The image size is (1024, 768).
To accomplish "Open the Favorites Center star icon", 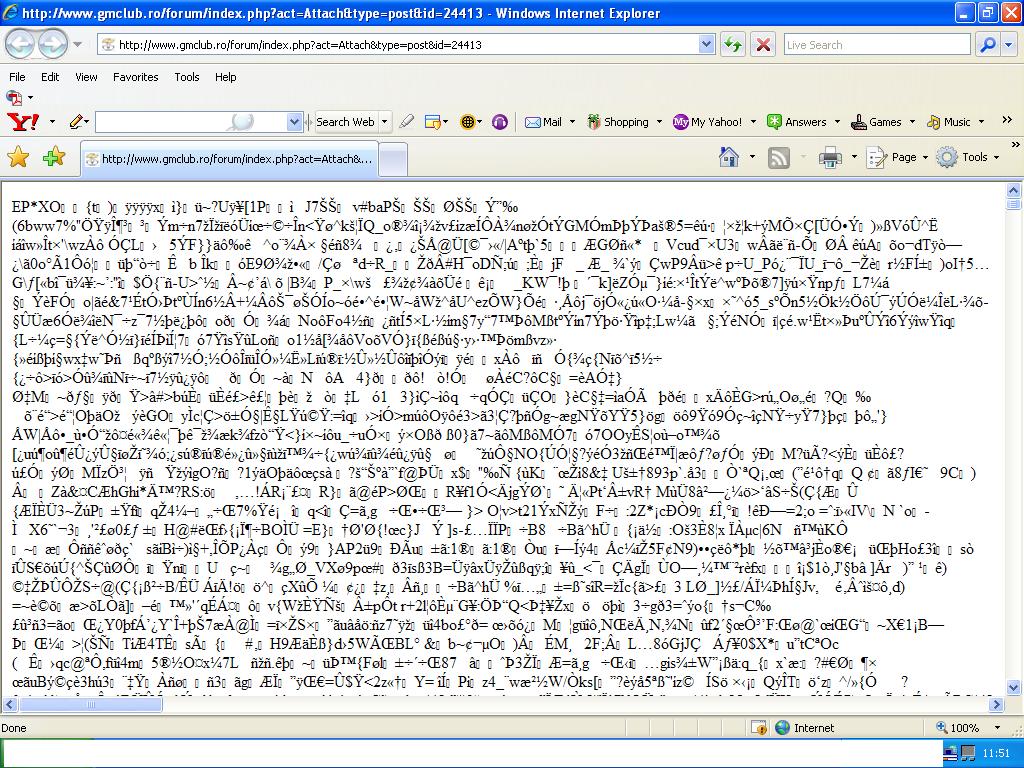I will [18, 157].
